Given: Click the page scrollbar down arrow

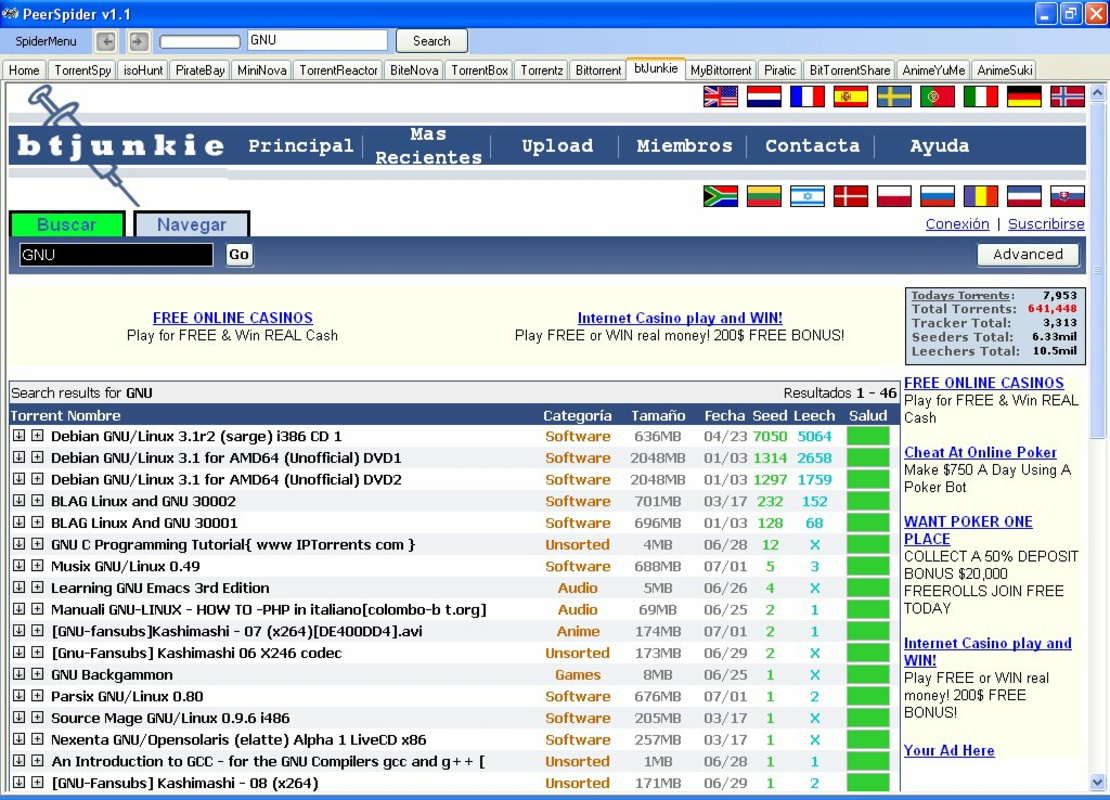Looking at the screenshot, I should (x=1097, y=782).
